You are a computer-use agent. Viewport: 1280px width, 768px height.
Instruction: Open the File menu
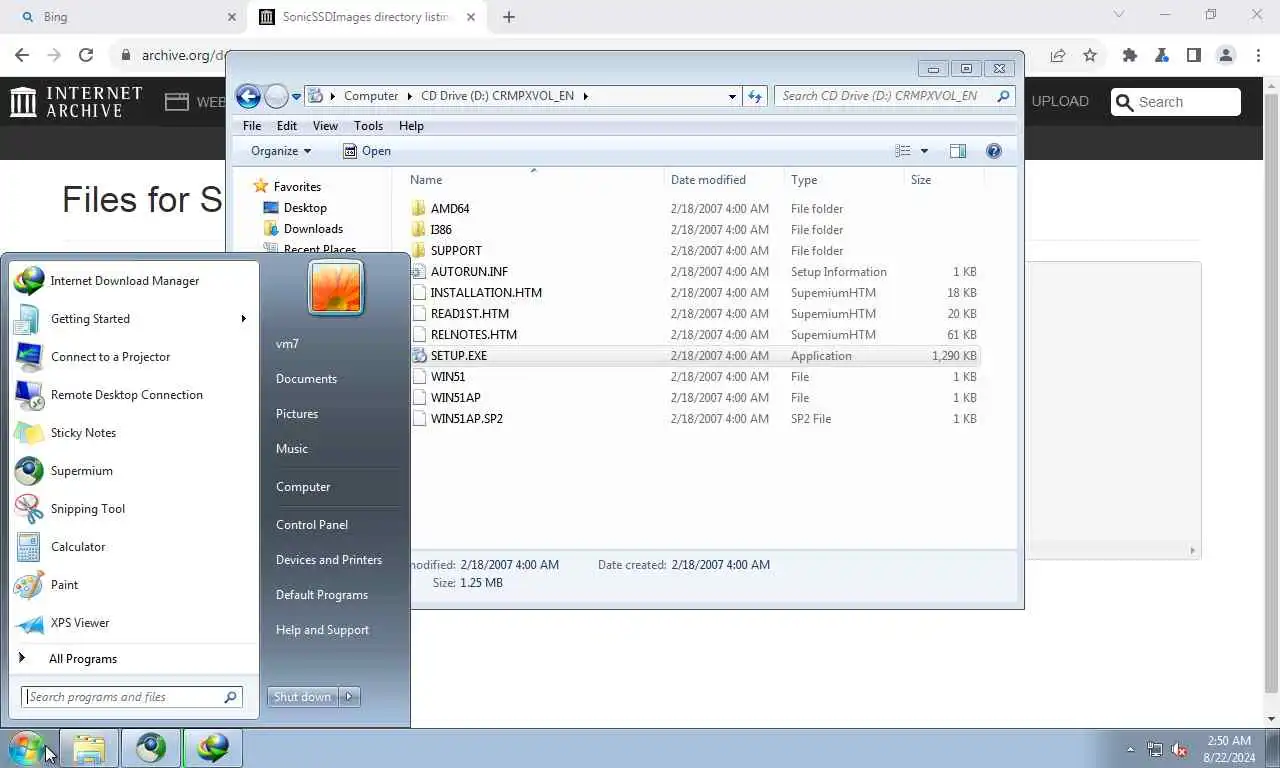click(252, 126)
